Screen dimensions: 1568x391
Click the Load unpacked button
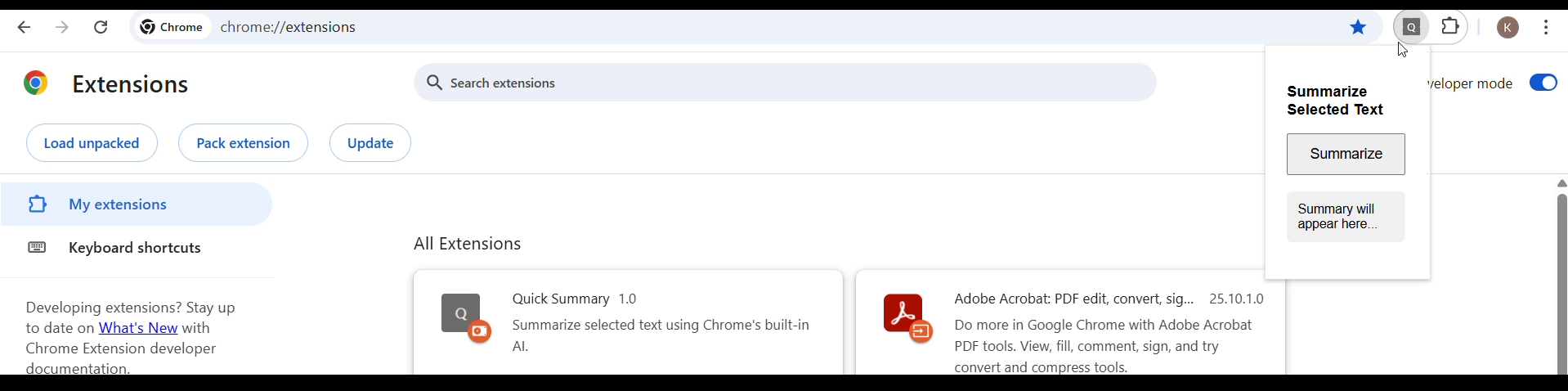[x=92, y=143]
